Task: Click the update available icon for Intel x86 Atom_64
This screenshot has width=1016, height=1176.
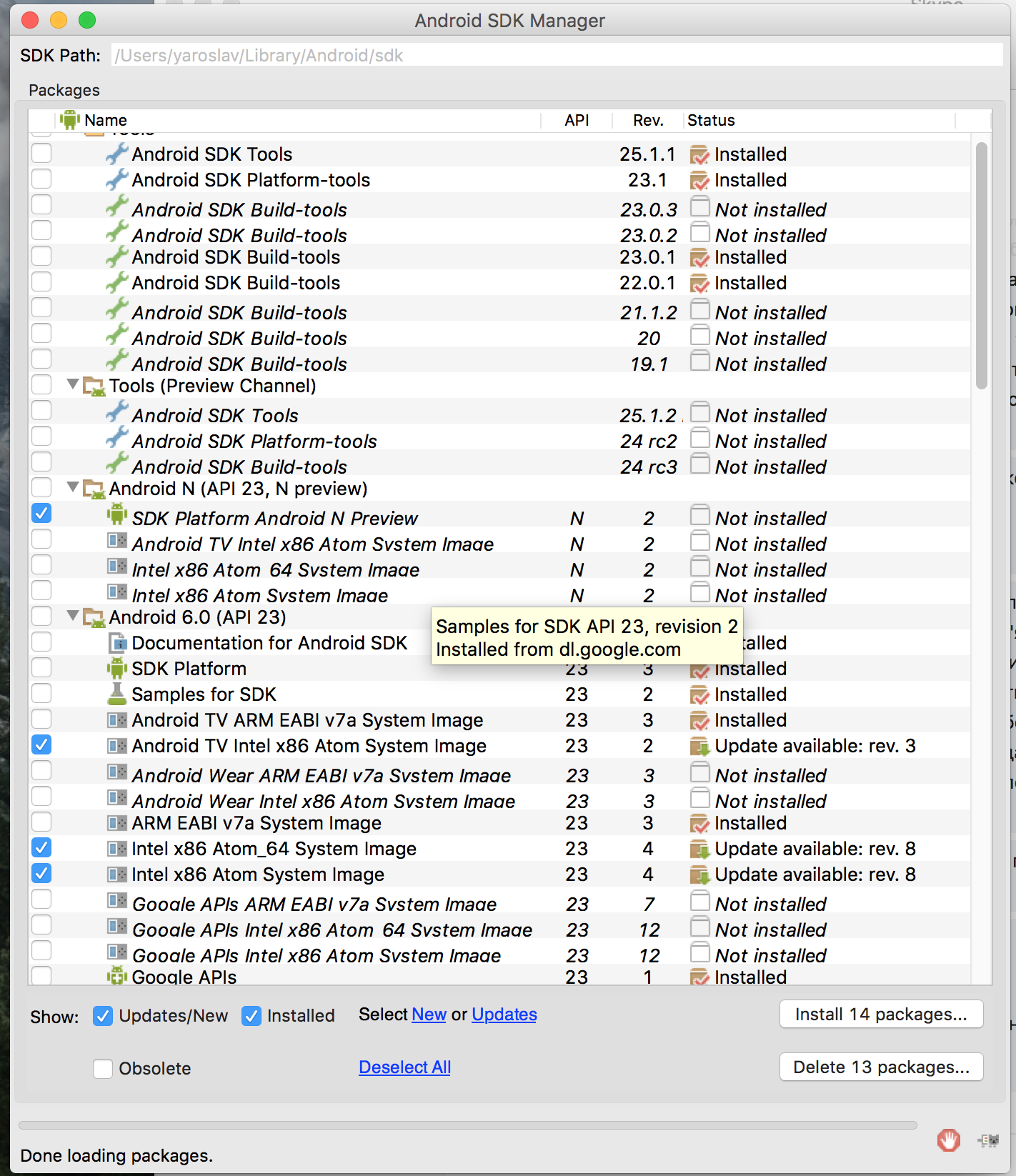Action: (699, 849)
